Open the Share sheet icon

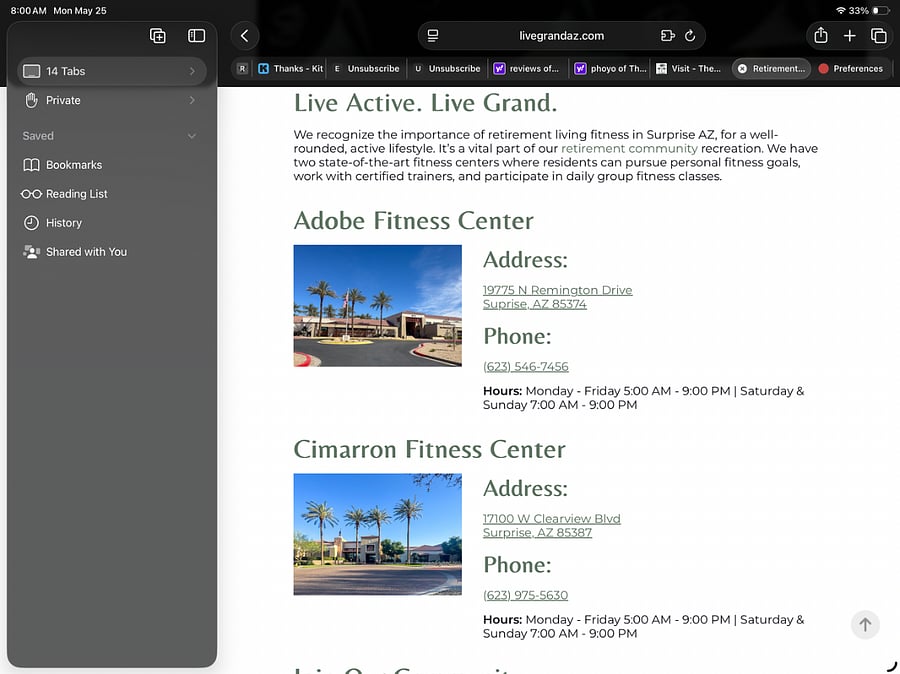click(821, 36)
